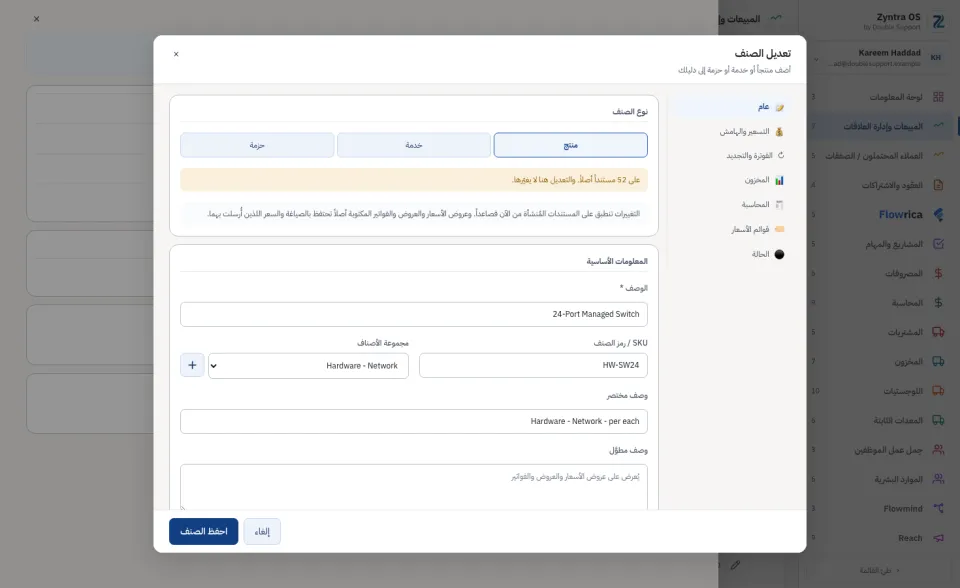Click the projects and tasks checkbox icon

938,244
